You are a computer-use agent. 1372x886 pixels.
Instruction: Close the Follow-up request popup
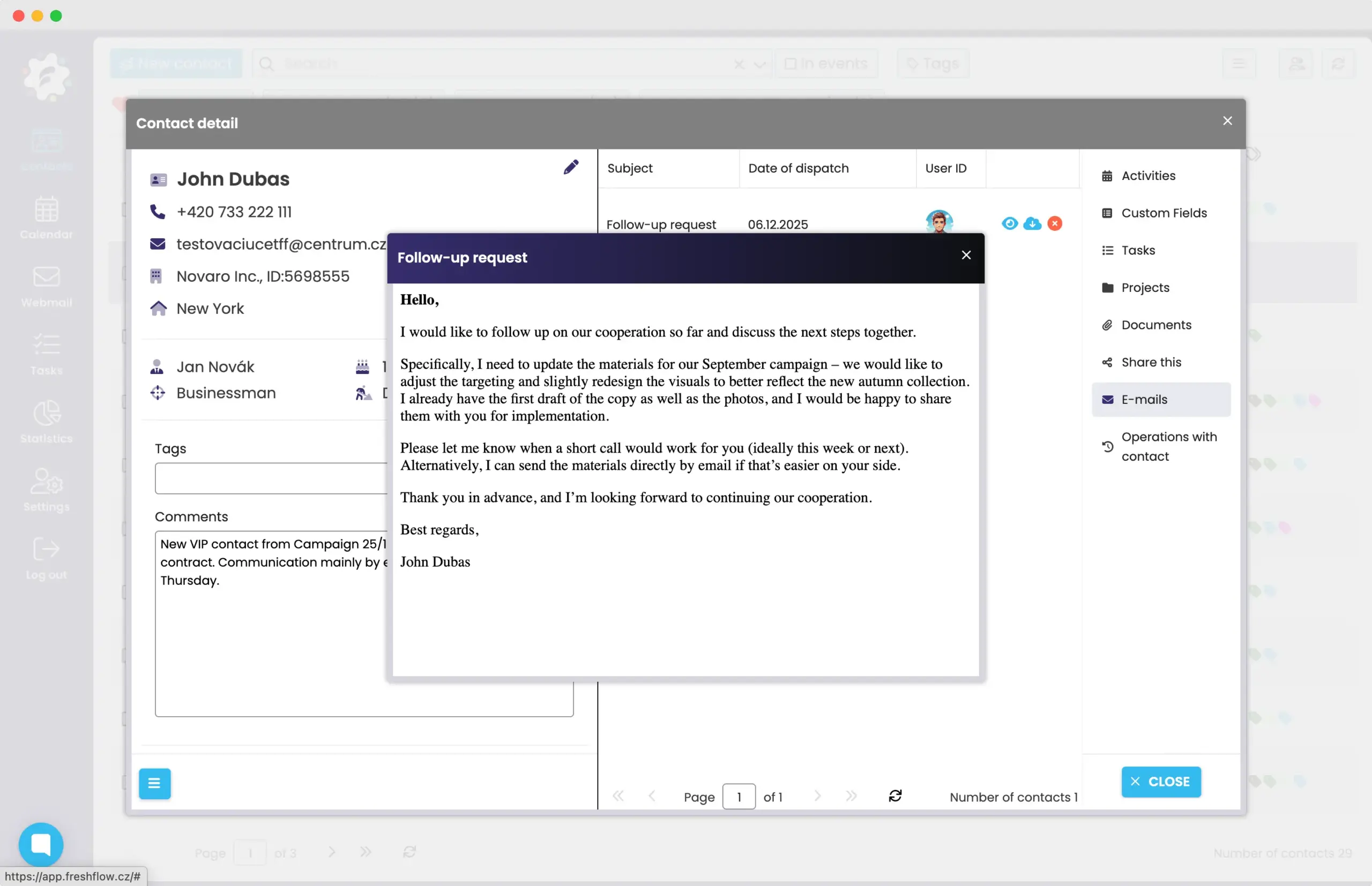tap(966, 255)
